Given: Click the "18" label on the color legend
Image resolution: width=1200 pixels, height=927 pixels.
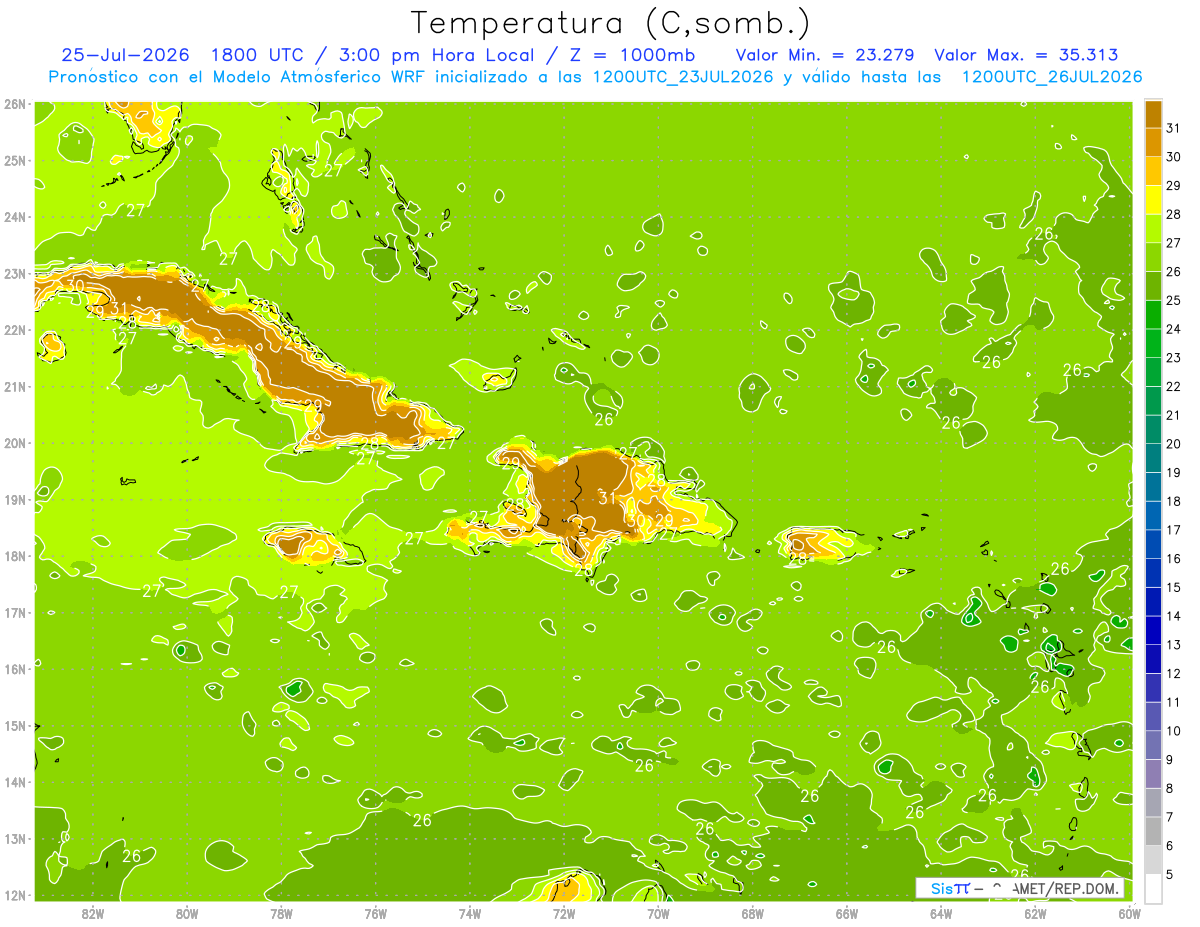Looking at the screenshot, I should pyautogui.click(x=1174, y=501).
